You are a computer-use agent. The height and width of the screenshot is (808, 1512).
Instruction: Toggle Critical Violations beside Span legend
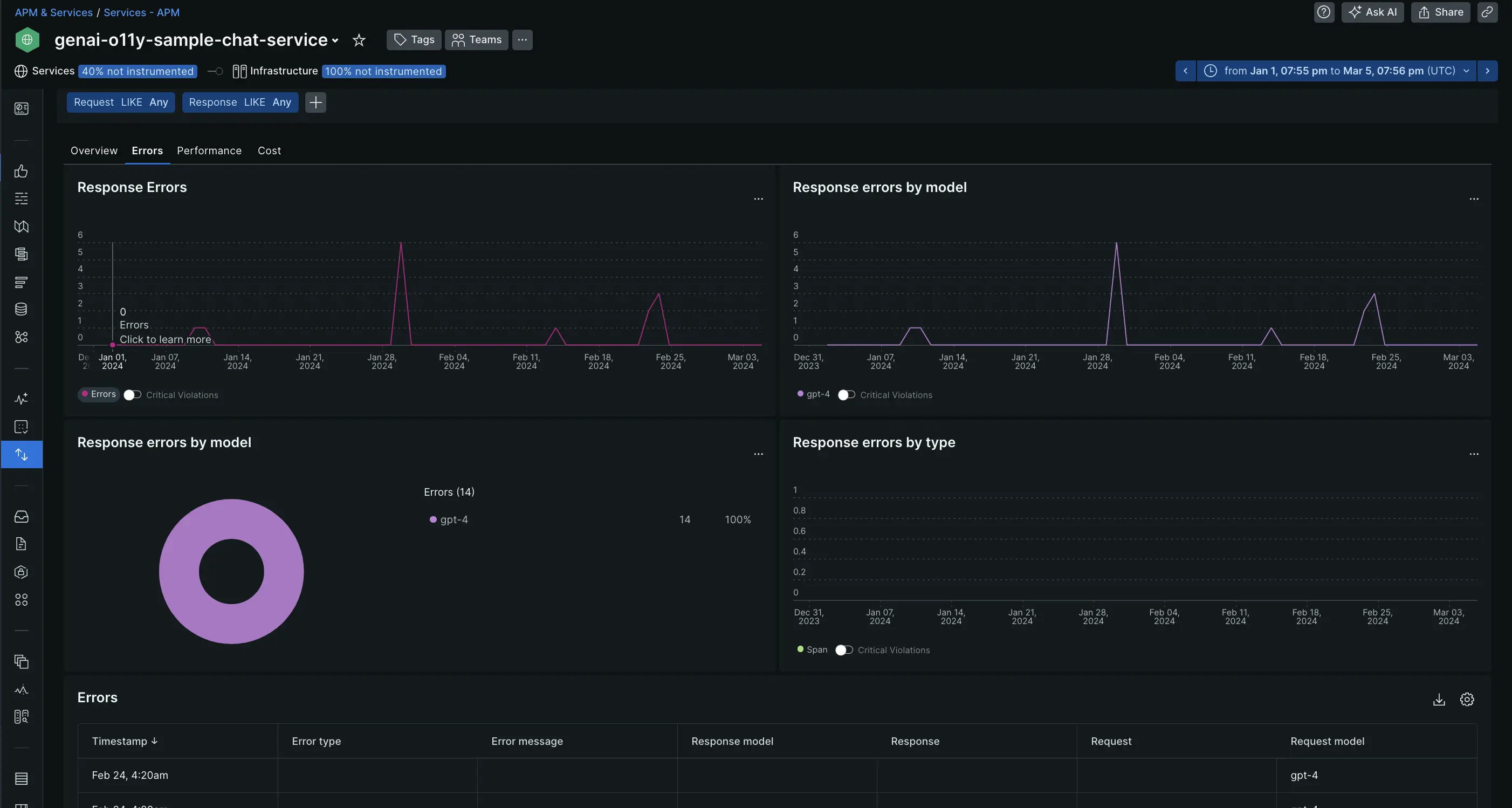[844, 650]
